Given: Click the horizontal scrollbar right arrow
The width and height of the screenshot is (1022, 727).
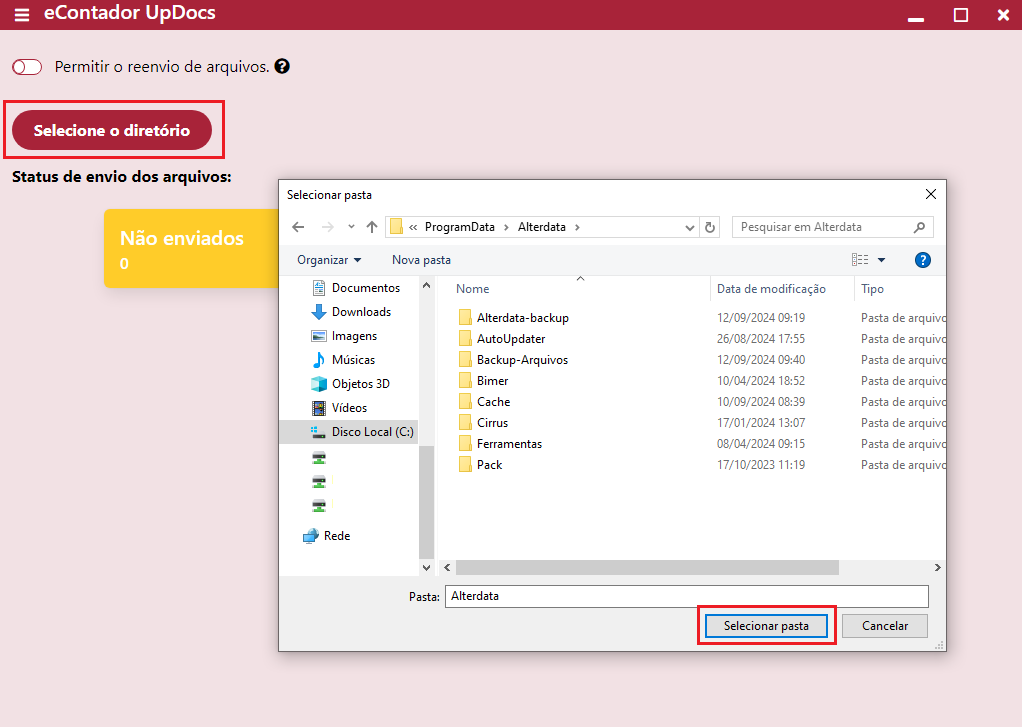Looking at the screenshot, I should click(937, 568).
